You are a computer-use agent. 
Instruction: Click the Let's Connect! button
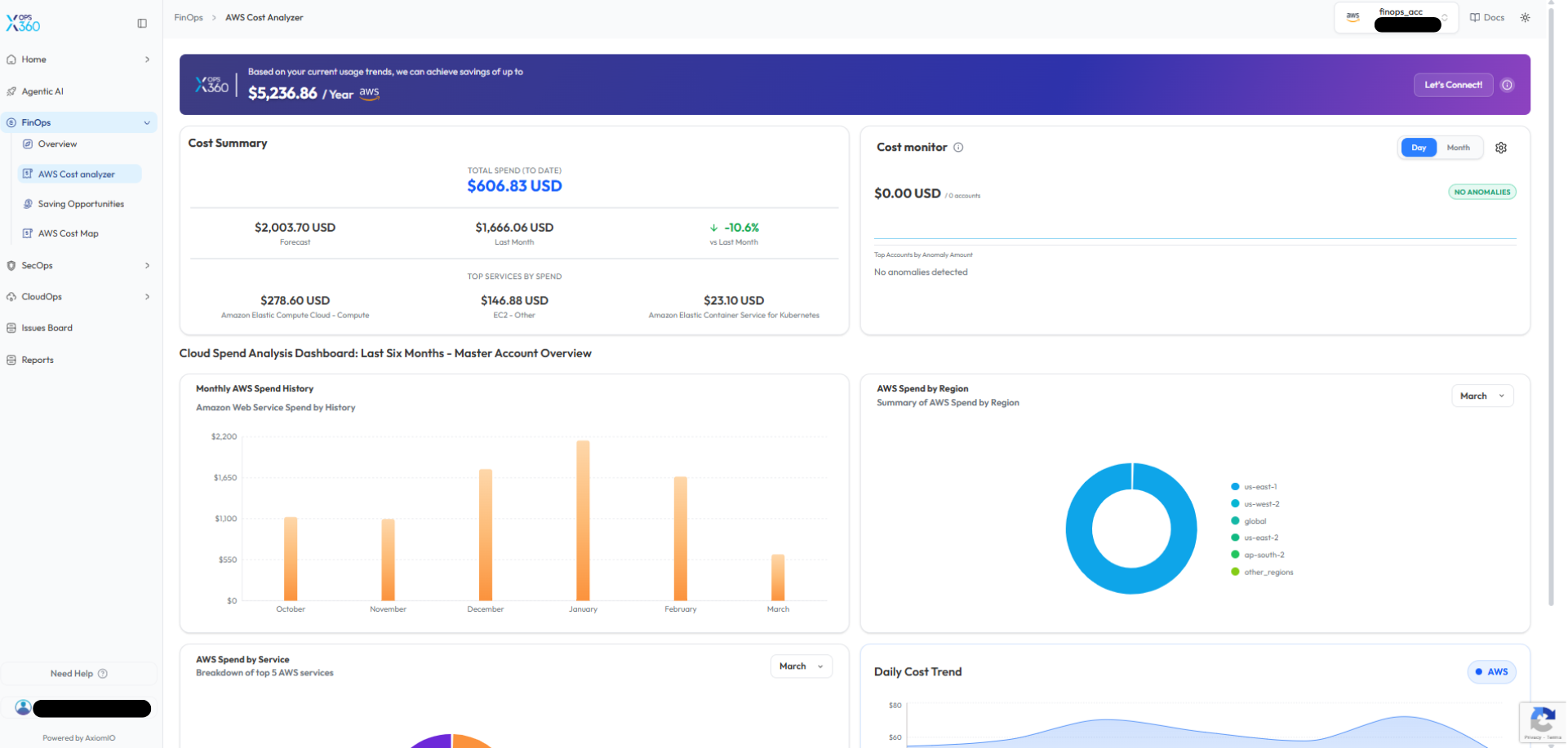pyautogui.click(x=1452, y=85)
